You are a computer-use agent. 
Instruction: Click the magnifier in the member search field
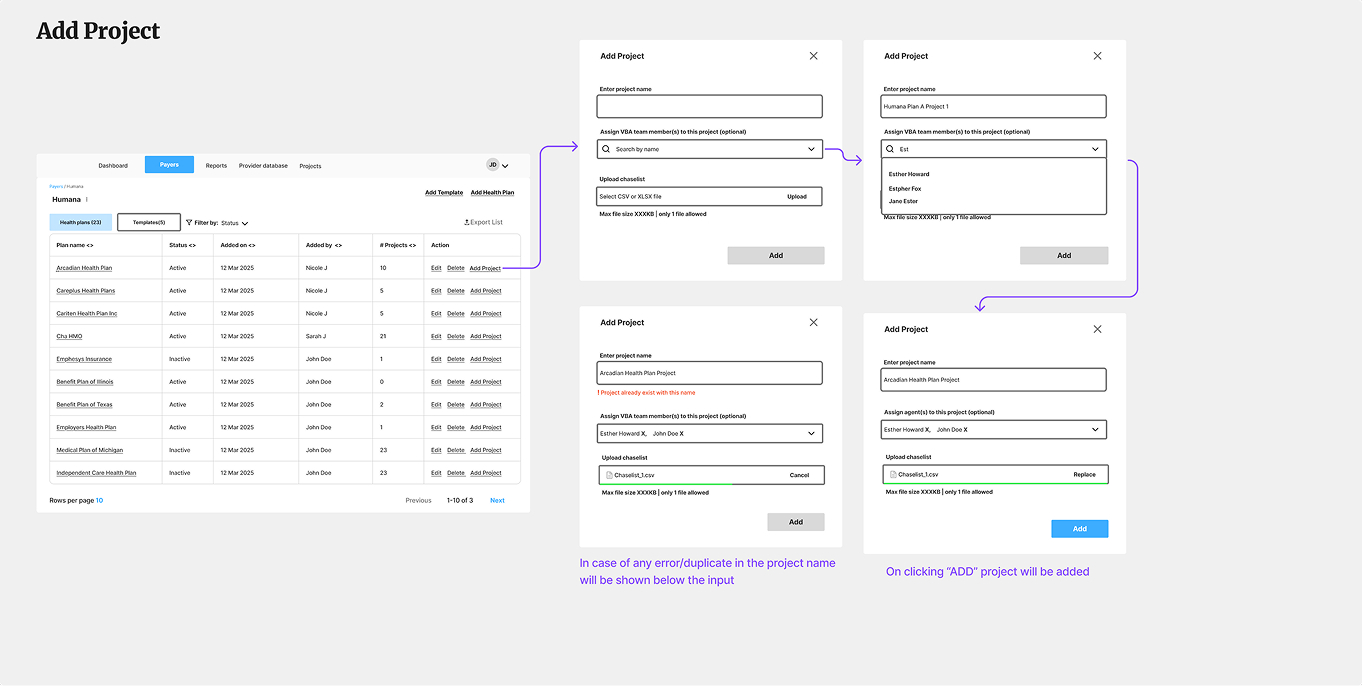605,148
